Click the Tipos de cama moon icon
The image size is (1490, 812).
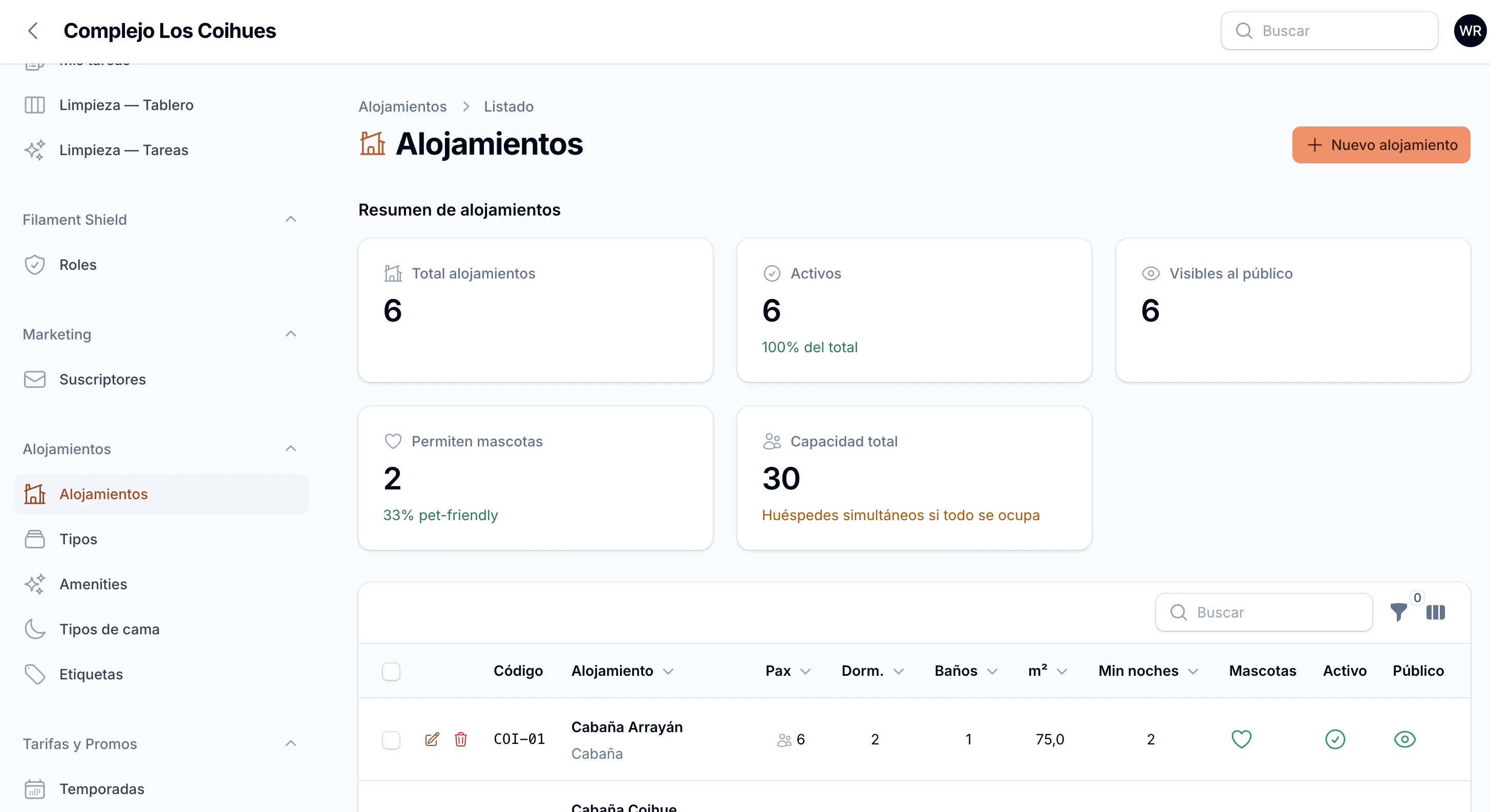35,629
